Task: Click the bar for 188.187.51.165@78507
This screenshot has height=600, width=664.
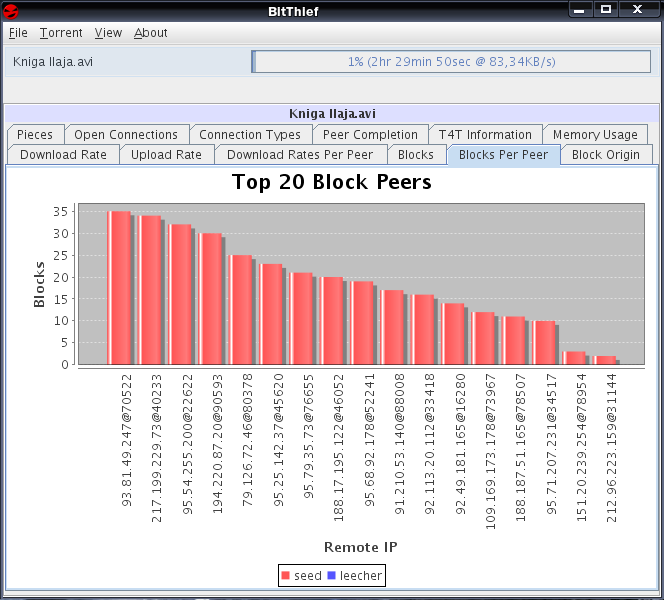Action: pyautogui.click(x=513, y=340)
